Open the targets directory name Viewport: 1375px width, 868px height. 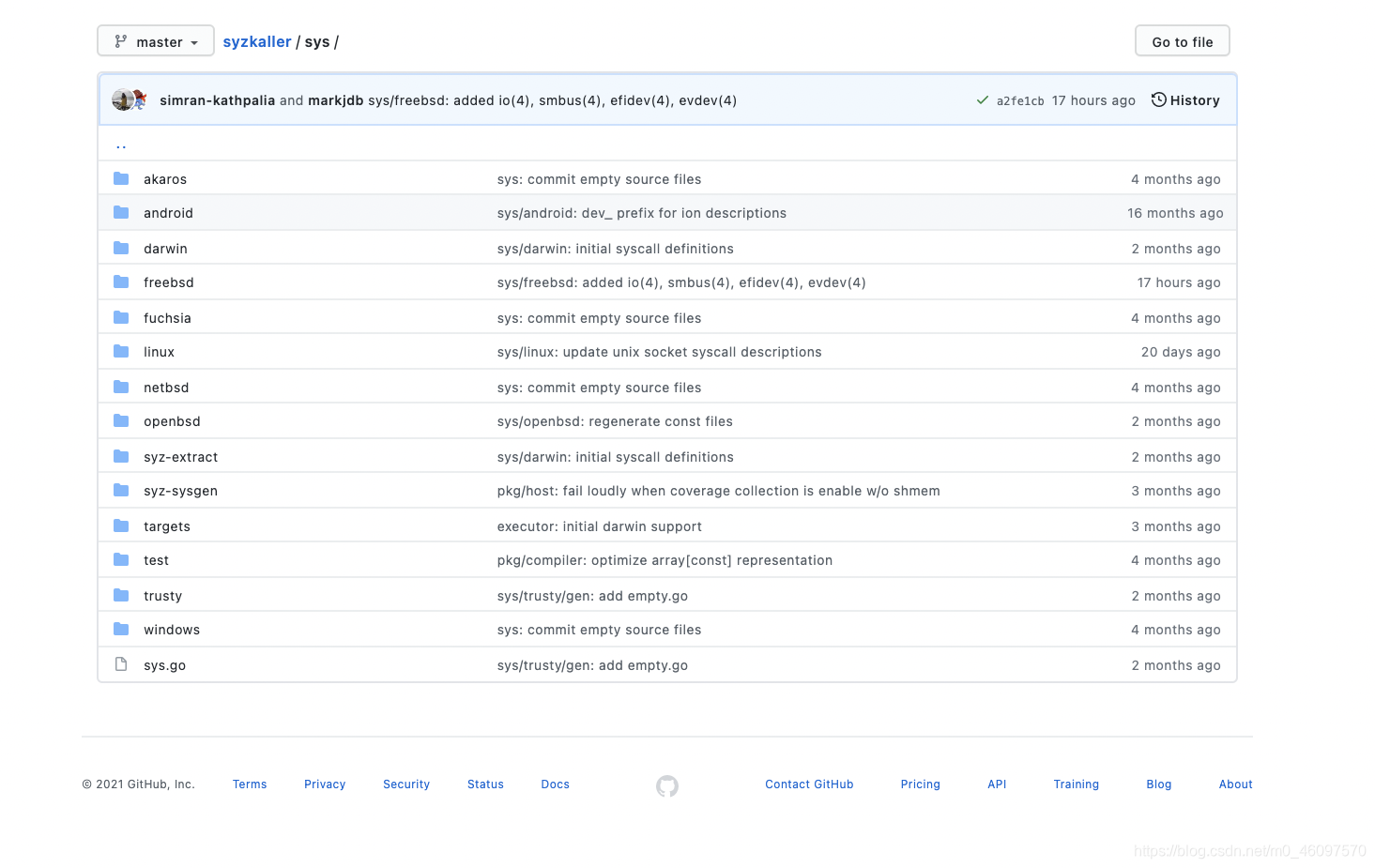(x=167, y=526)
